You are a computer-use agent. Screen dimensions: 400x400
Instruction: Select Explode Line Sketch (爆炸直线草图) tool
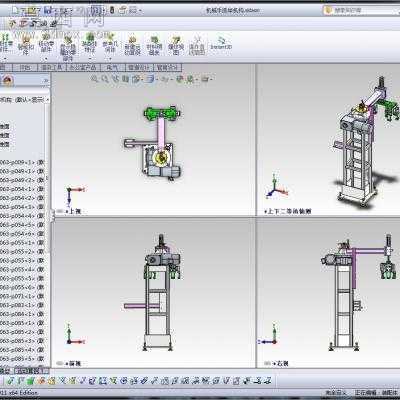(x=197, y=45)
